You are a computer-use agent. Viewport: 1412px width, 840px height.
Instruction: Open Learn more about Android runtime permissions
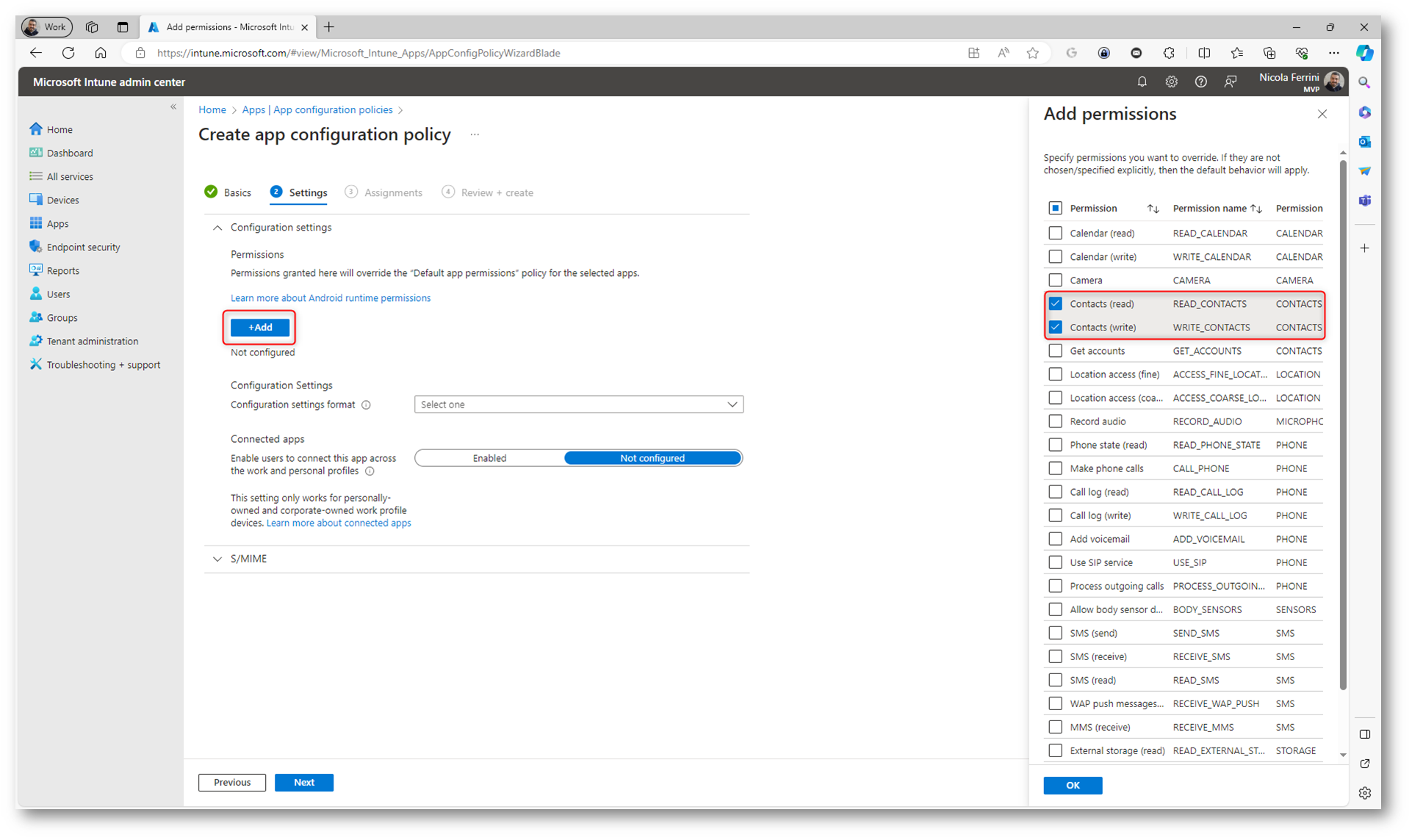coord(331,298)
